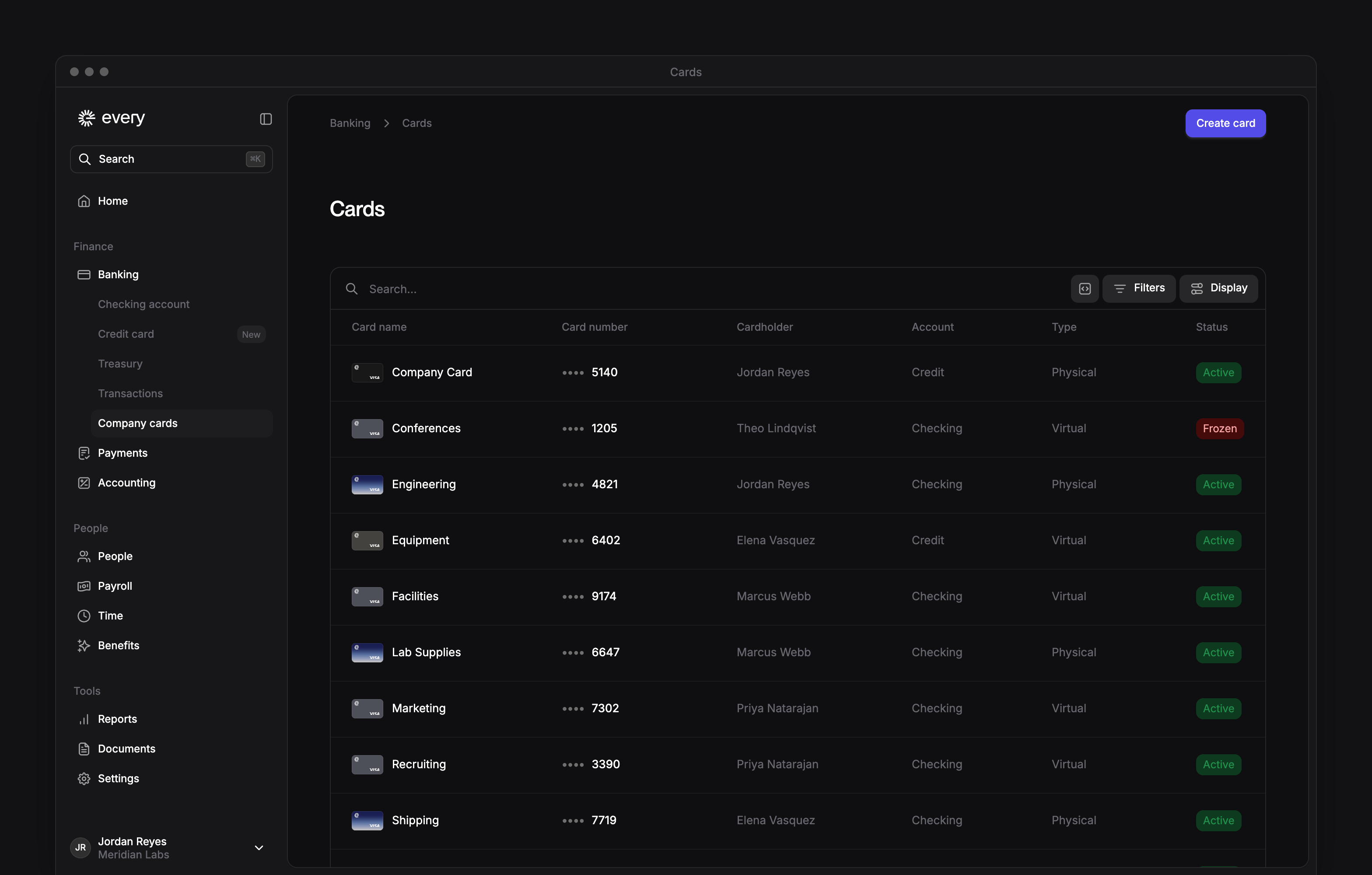
Task: Click the Equipment card name
Action: click(420, 540)
